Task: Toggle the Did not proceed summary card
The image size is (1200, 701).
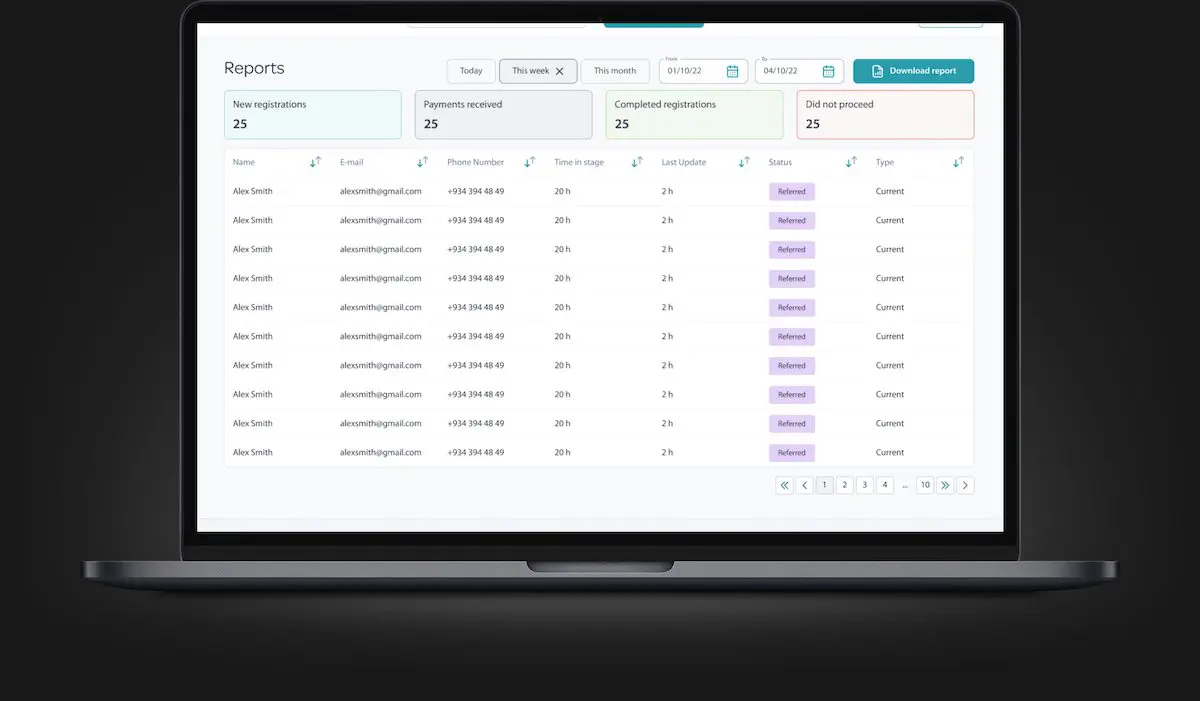Action: (x=885, y=114)
